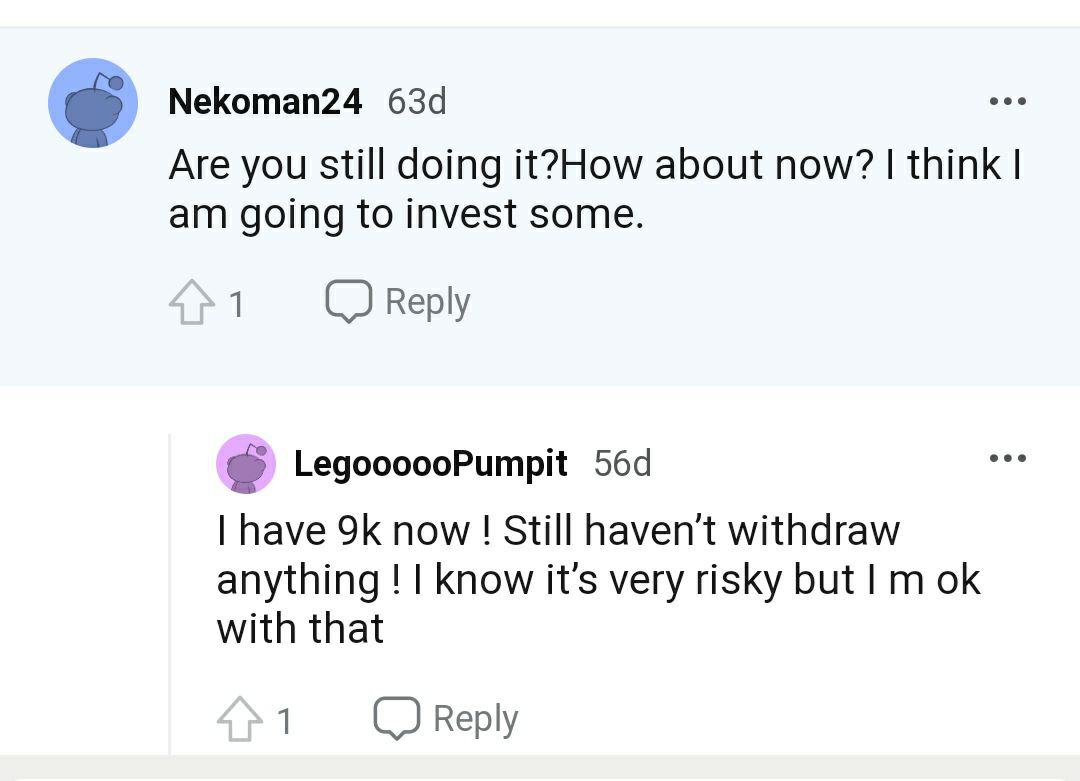Click the 56d timestamp
The height and width of the screenshot is (781, 1080).
pos(623,463)
